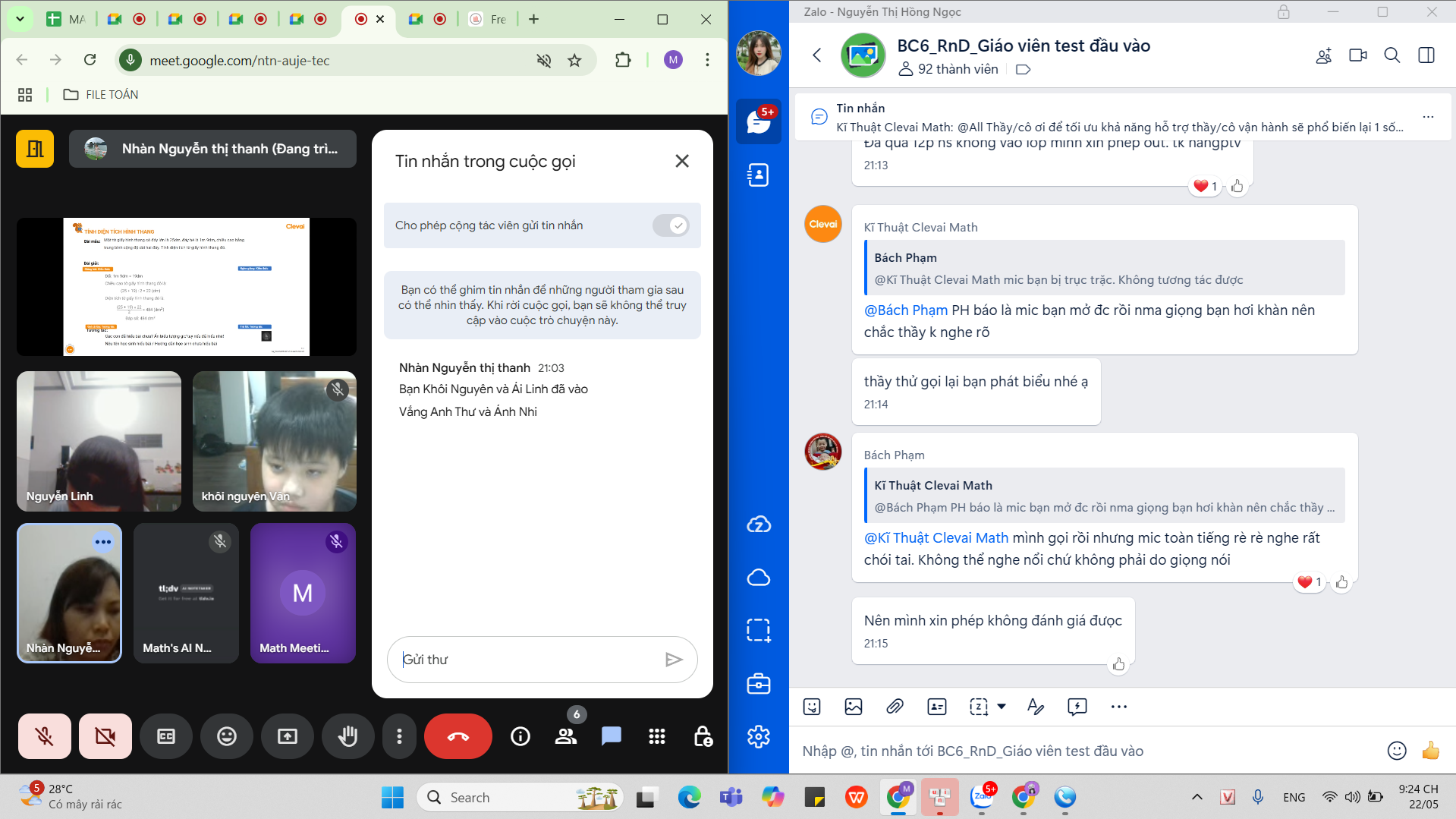The image size is (1456, 819).
Task: Add a member to the Zalo group
Action: coord(1324,55)
